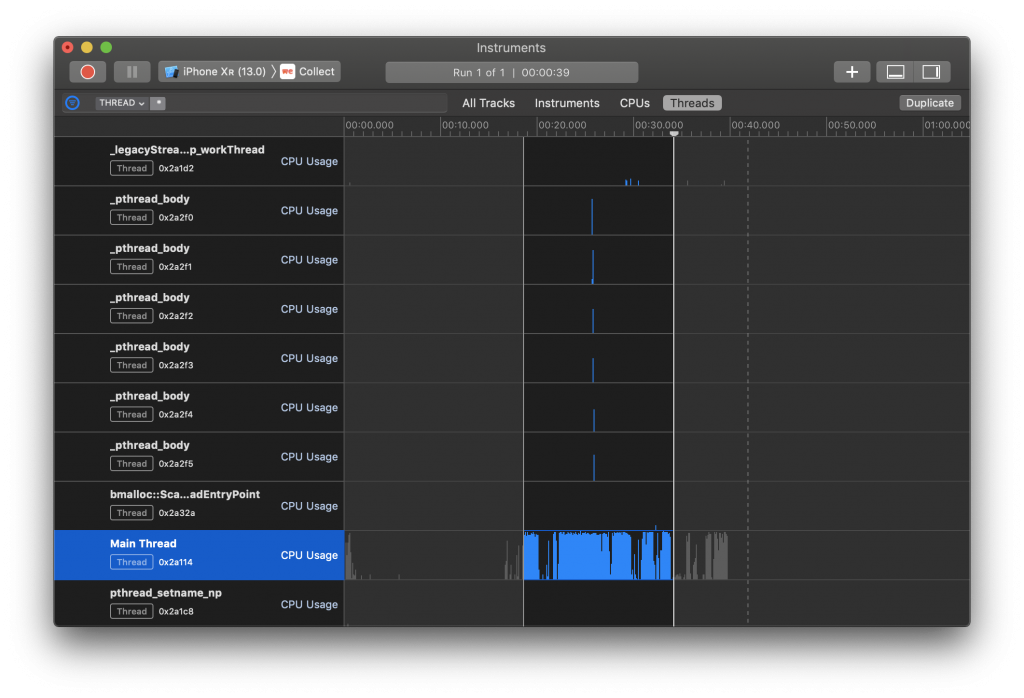
Task: Toggle the right inspector pane button
Action: click(x=931, y=72)
